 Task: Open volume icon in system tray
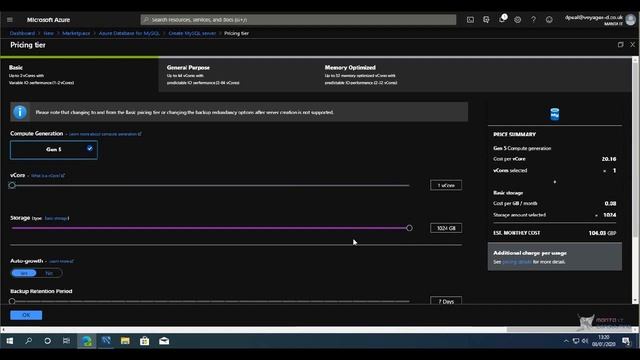585,341
